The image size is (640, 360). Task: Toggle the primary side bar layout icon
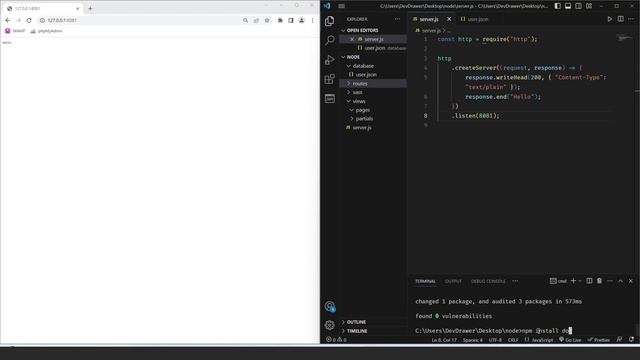558,6
